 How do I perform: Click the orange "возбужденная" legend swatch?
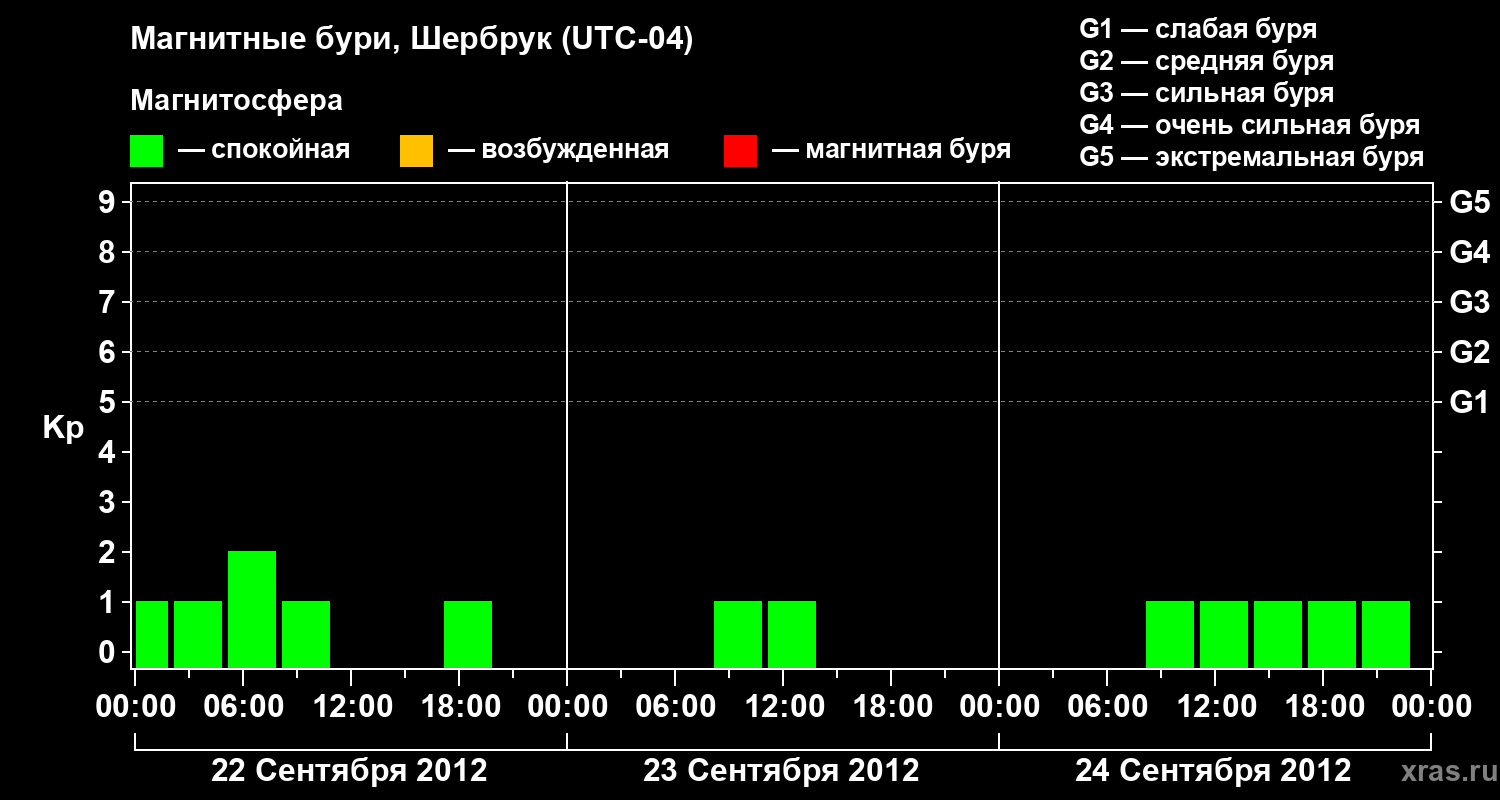[417, 151]
